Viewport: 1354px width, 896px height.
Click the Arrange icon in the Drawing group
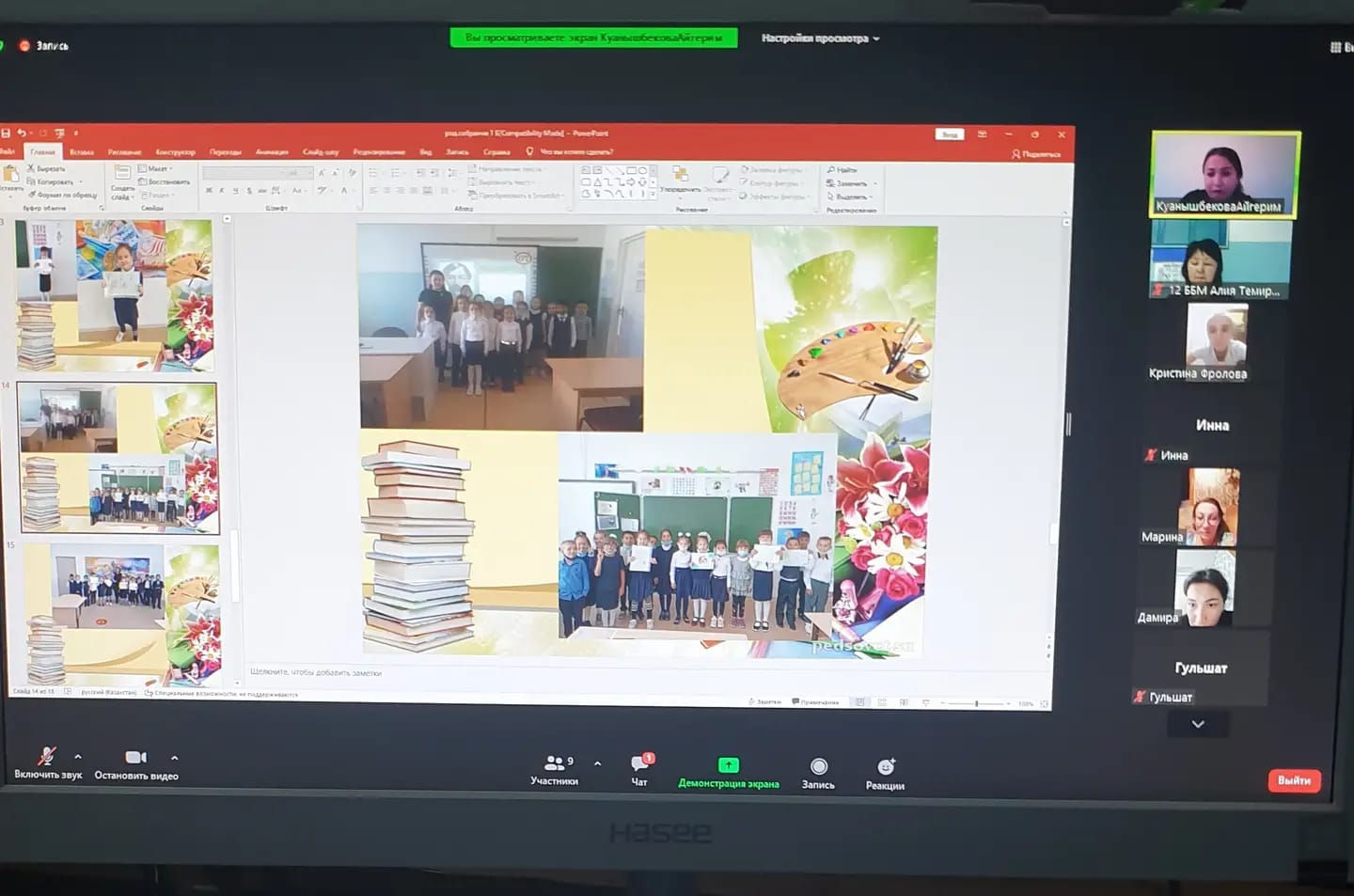click(x=680, y=176)
